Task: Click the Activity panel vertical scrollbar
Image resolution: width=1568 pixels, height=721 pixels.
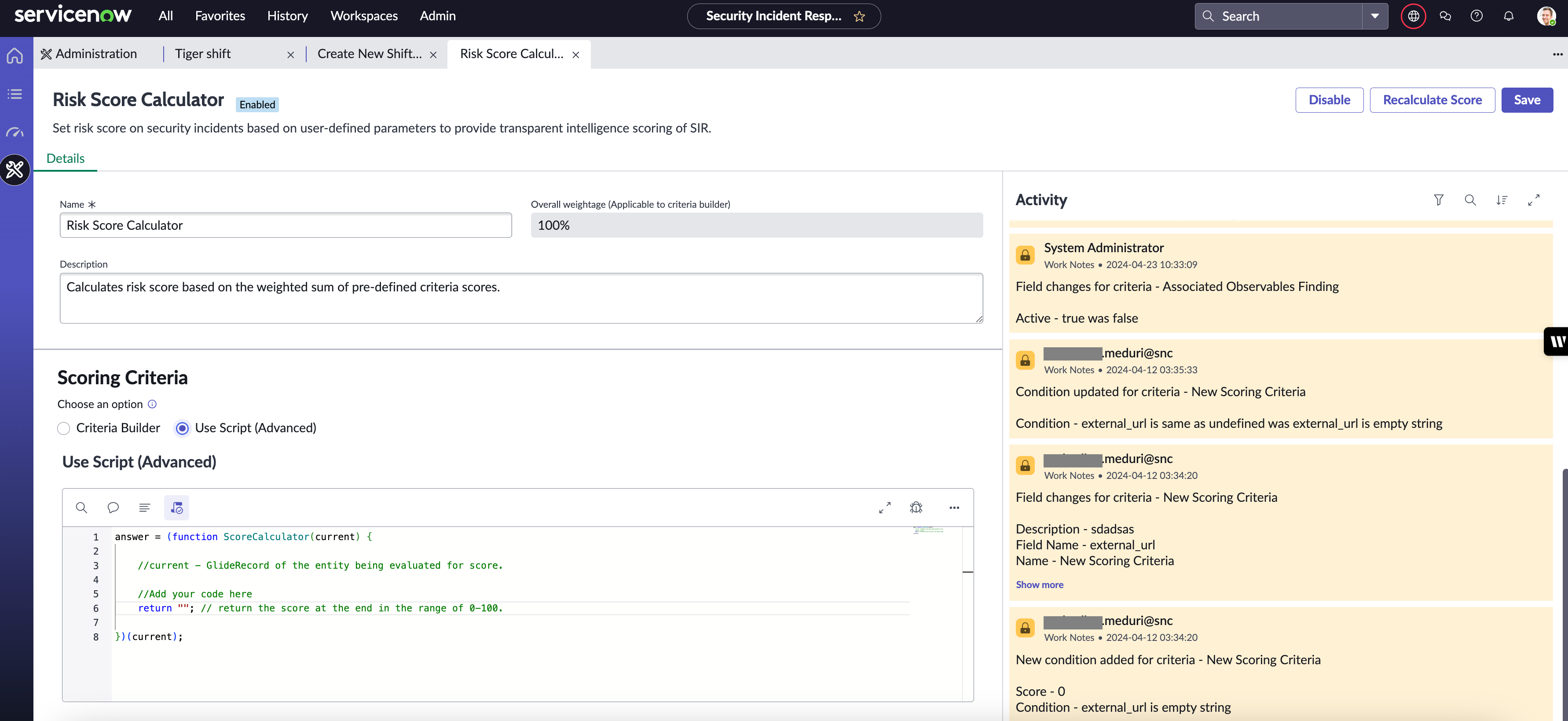Action: point(1564,594)
